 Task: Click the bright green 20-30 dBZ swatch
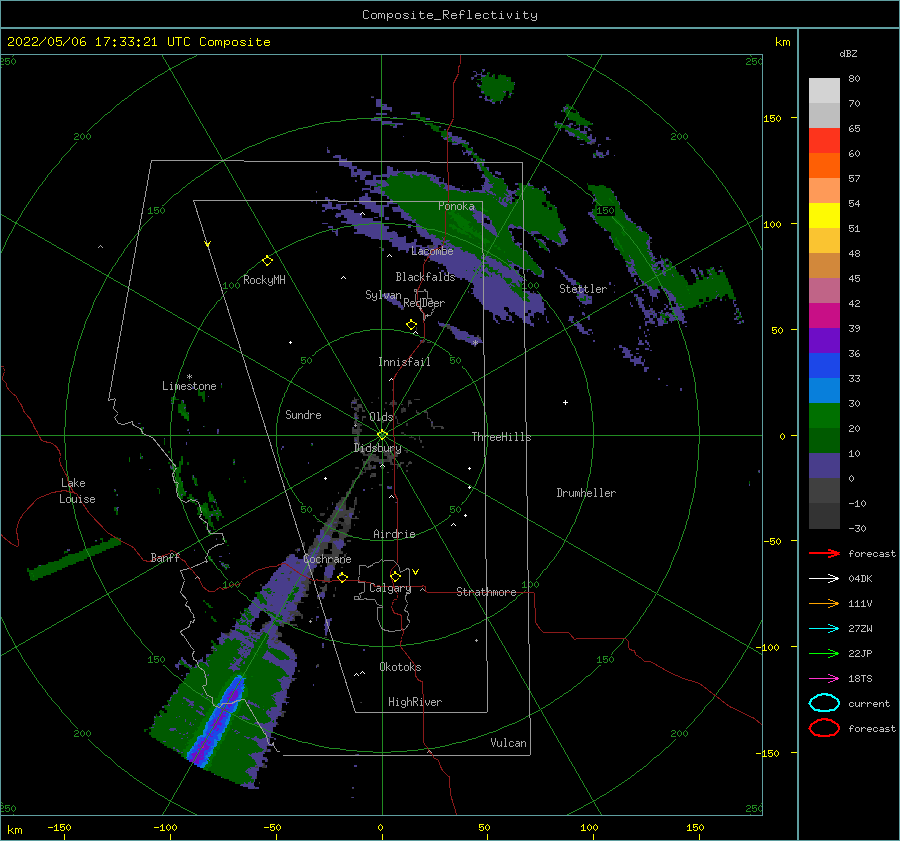(x=824, y=416)
